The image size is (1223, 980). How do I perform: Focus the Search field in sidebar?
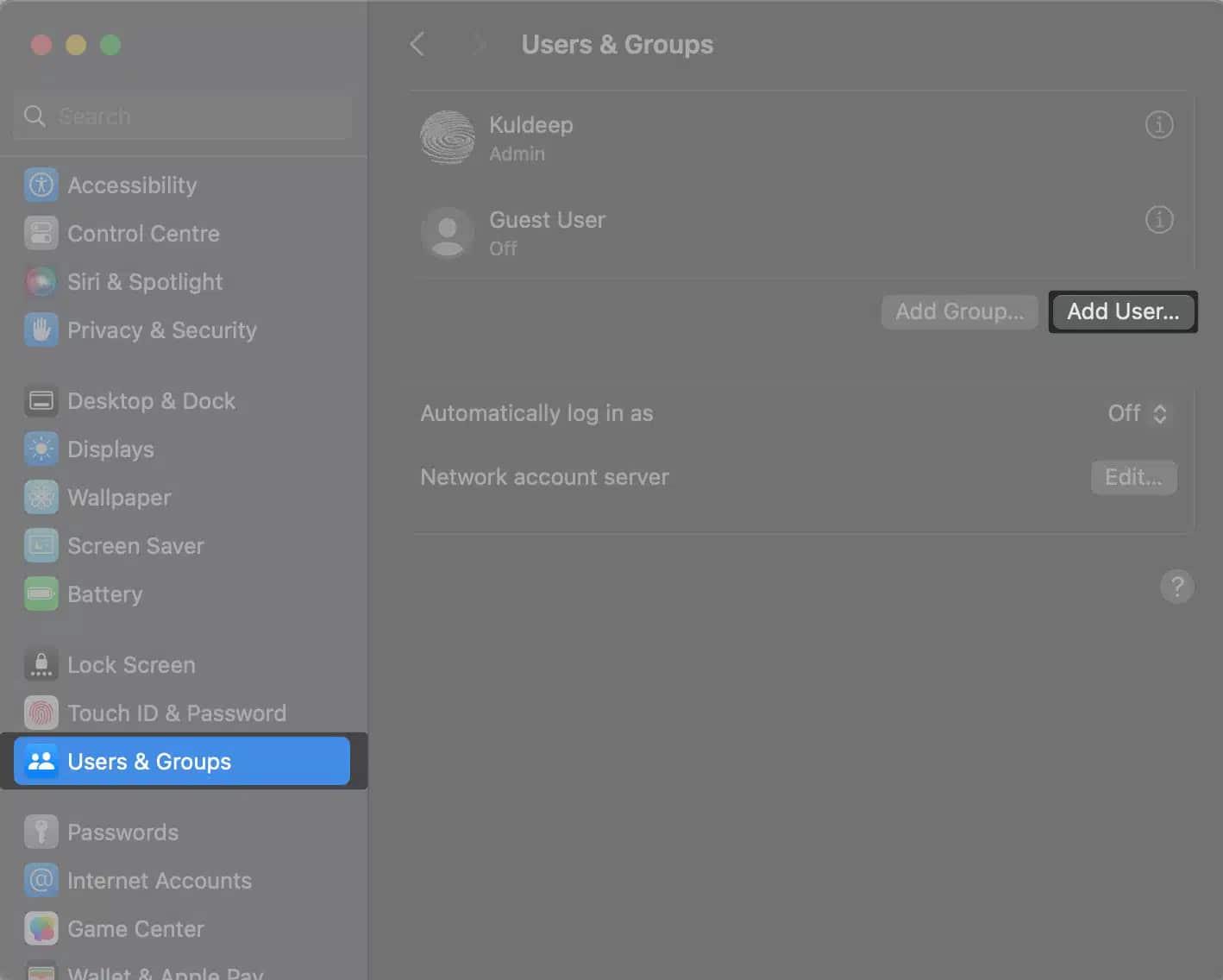(183, 116)
